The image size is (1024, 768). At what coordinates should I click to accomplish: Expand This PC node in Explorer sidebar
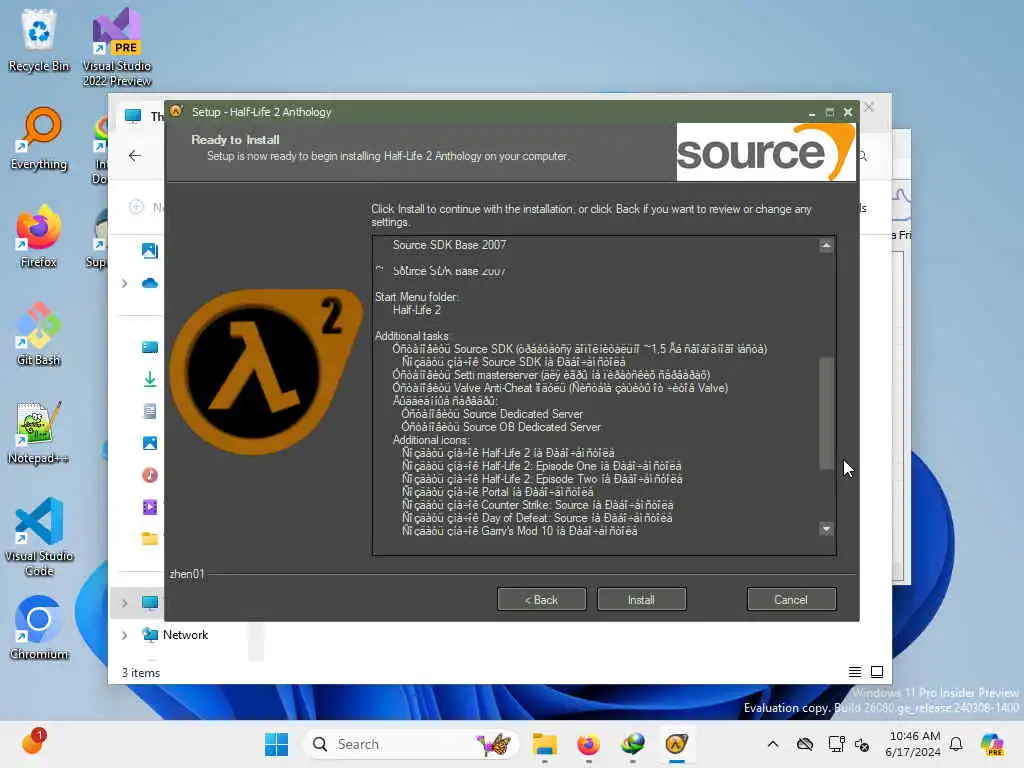coord(124,603)
